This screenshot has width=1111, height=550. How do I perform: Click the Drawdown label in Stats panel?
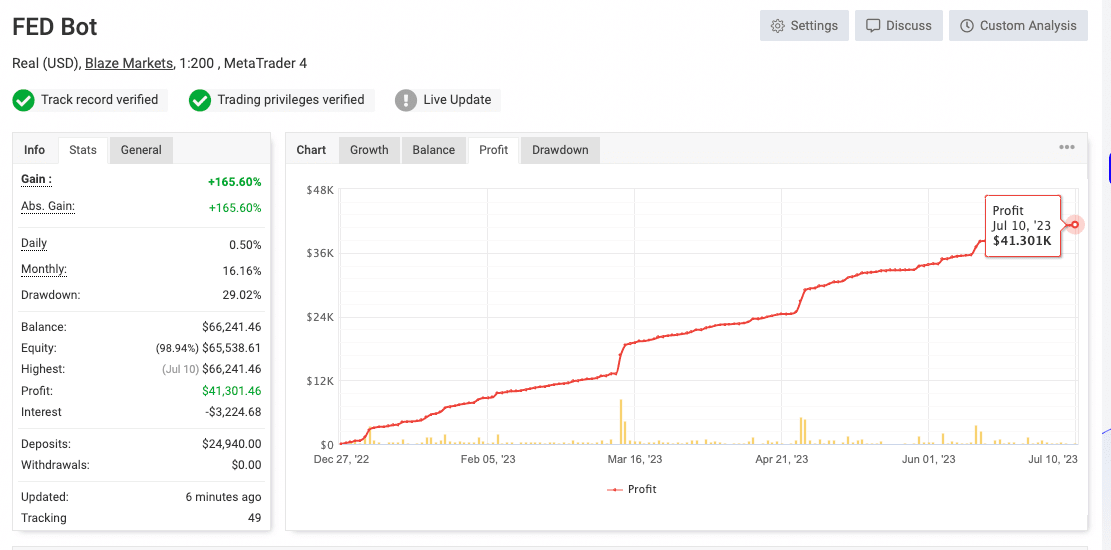click(50, 295)
